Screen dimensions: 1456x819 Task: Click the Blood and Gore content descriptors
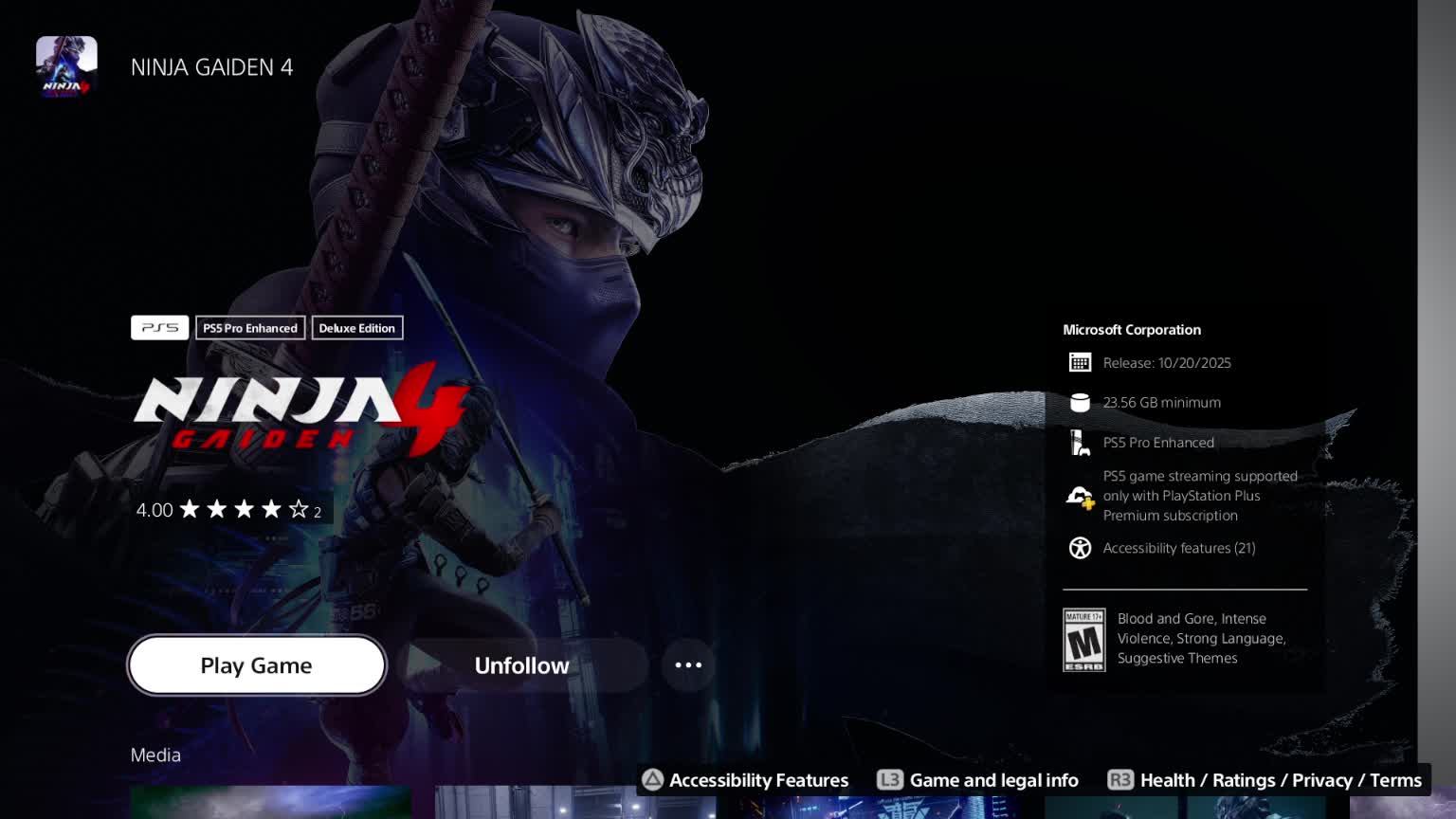pos(1202,639)
